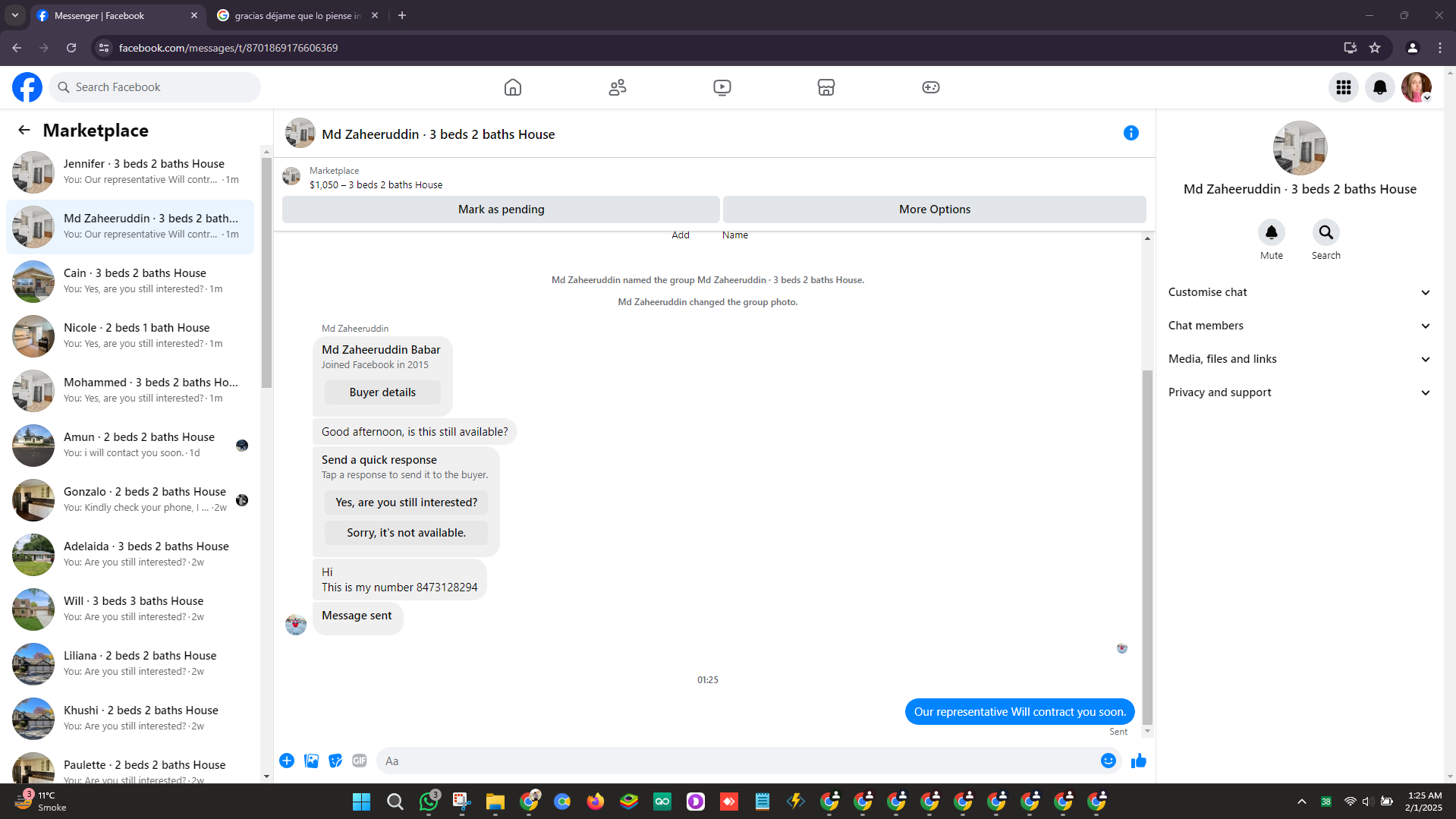
Task: Expand Customise chat section
Action: (x=1300, y=292)
